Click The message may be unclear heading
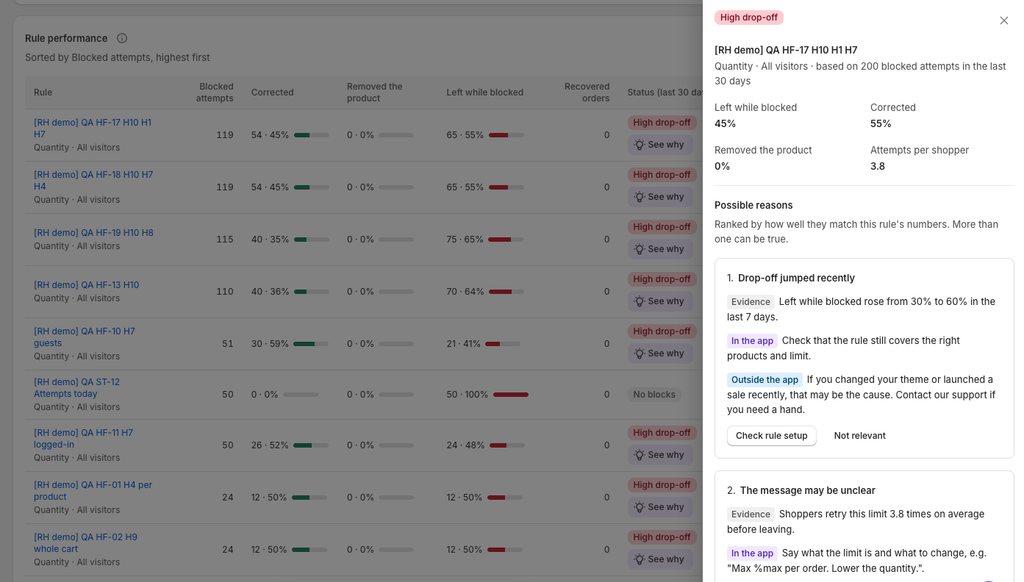Viewport: 1024px width, 582px height. [807, 491]
